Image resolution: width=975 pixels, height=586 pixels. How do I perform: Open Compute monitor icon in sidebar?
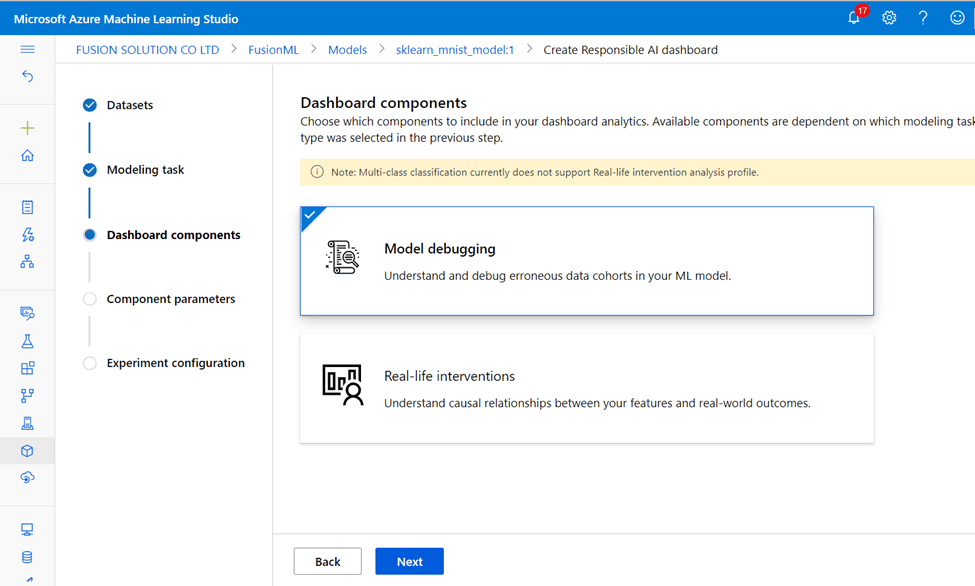pos(27,529)
